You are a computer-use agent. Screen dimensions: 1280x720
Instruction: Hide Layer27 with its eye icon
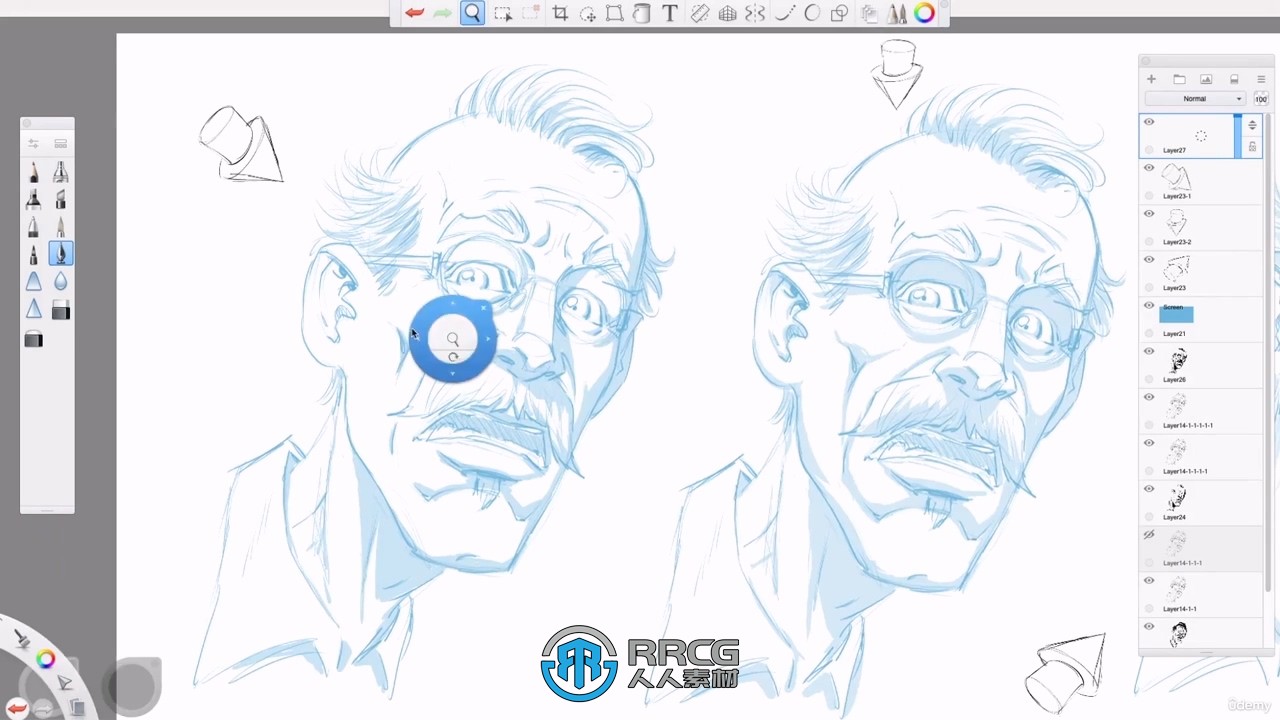(x=1149, y=122)
